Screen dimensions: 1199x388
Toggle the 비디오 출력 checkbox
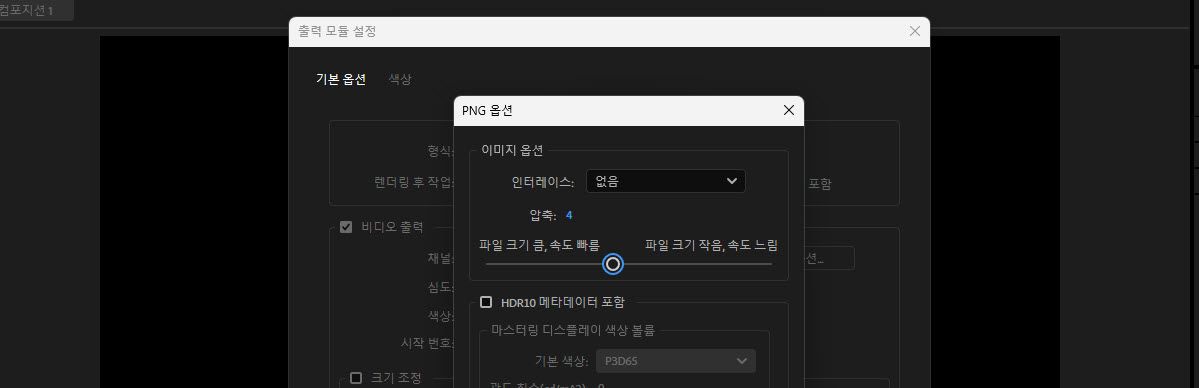pyautogui.click(x=346, y=227)
